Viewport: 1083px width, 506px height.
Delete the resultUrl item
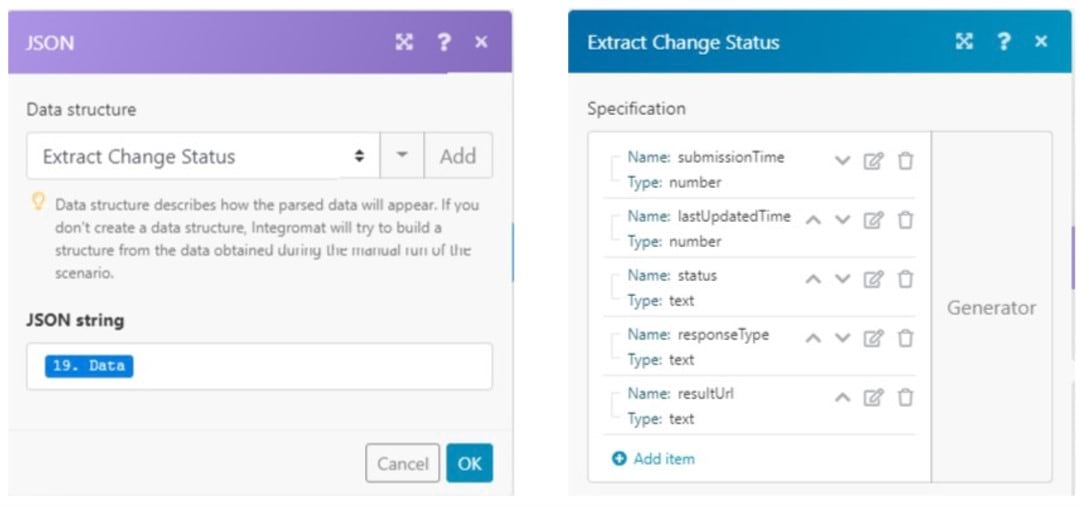(x=905, y=398)
